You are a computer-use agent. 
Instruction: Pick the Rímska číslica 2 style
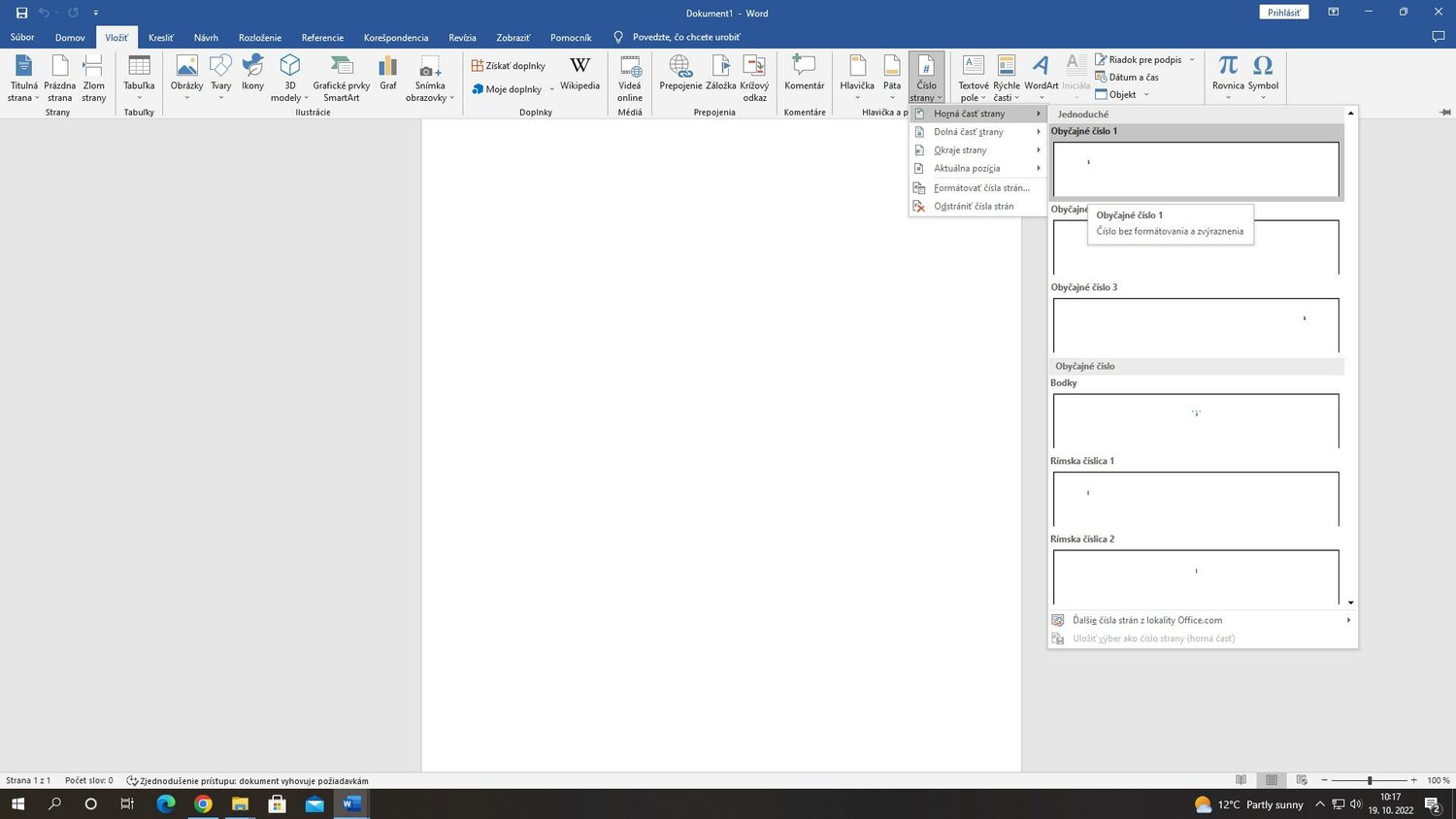[x=1196, y=576]
